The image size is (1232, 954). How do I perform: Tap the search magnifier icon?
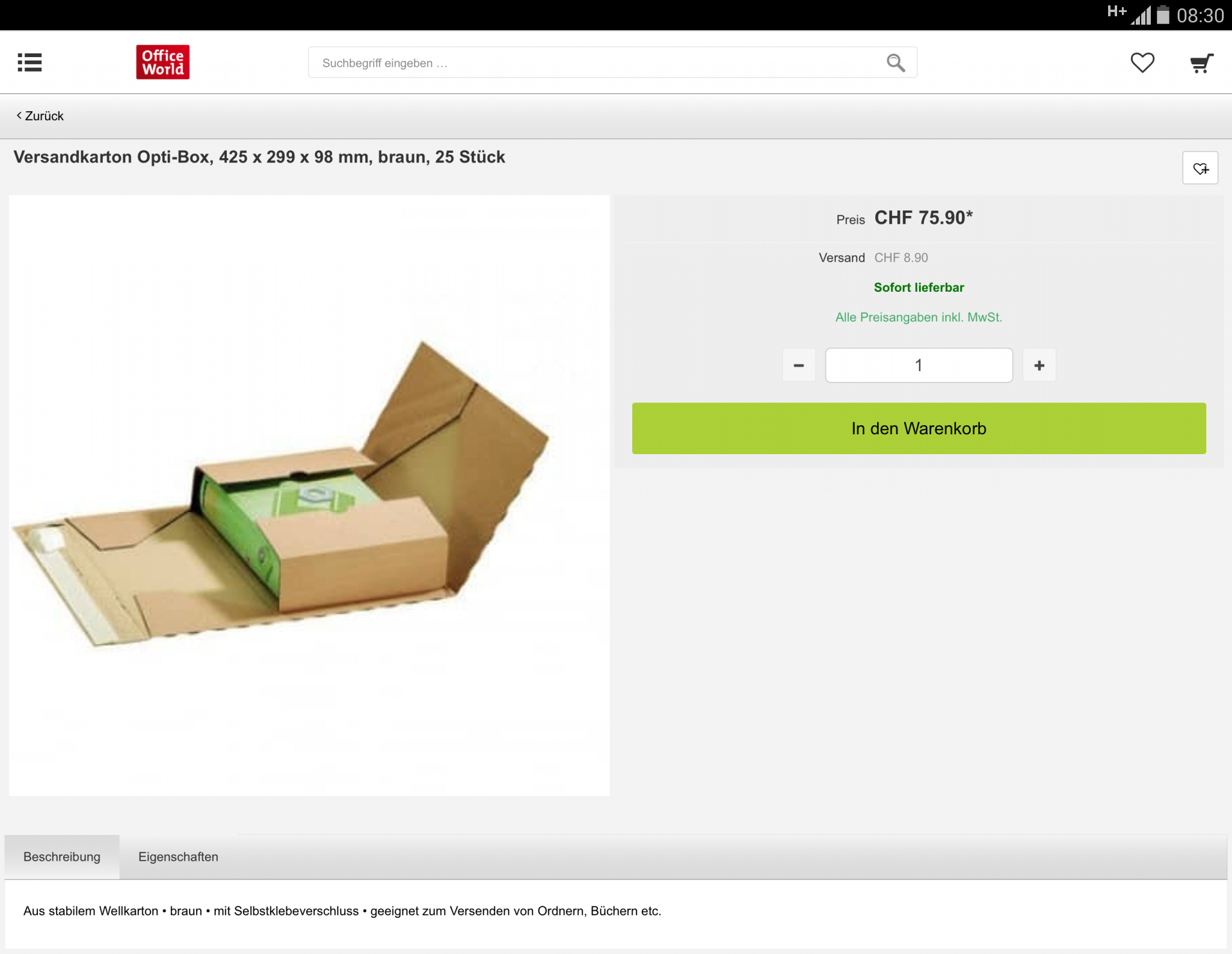click(896, 63)
